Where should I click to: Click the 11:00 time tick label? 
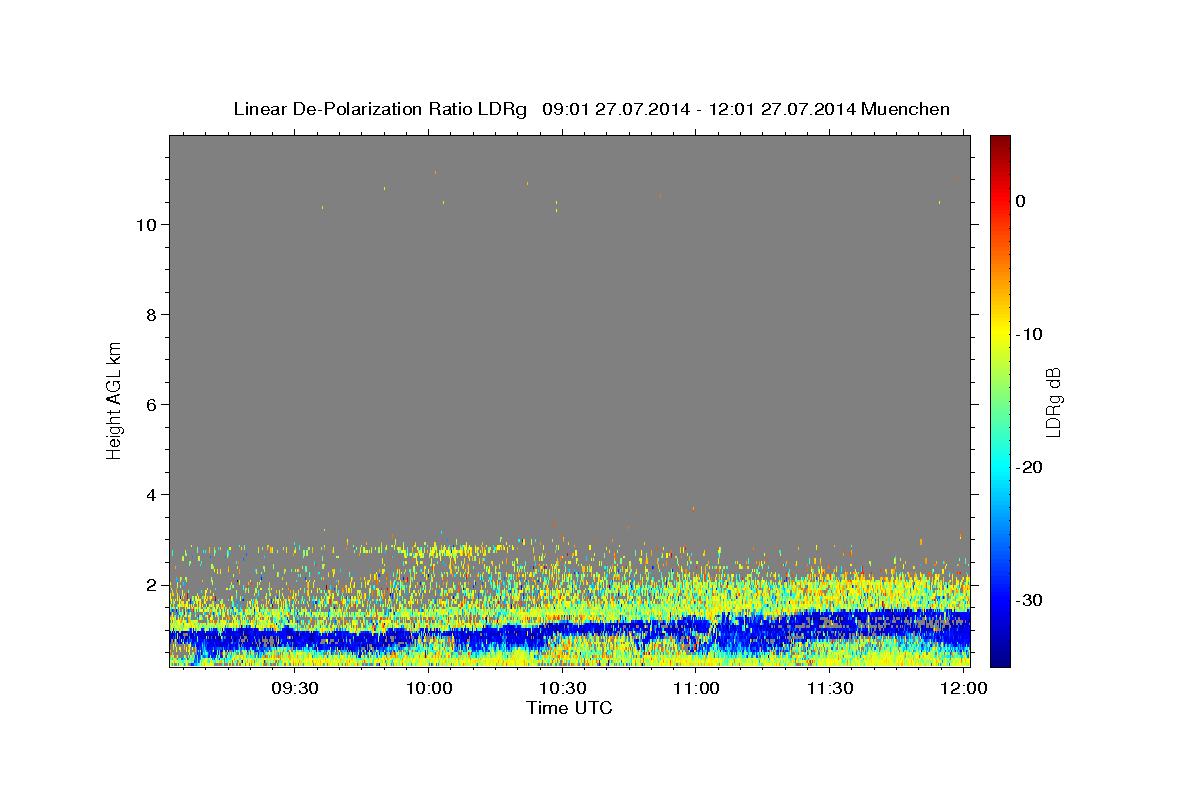click(x=696, y=688)
